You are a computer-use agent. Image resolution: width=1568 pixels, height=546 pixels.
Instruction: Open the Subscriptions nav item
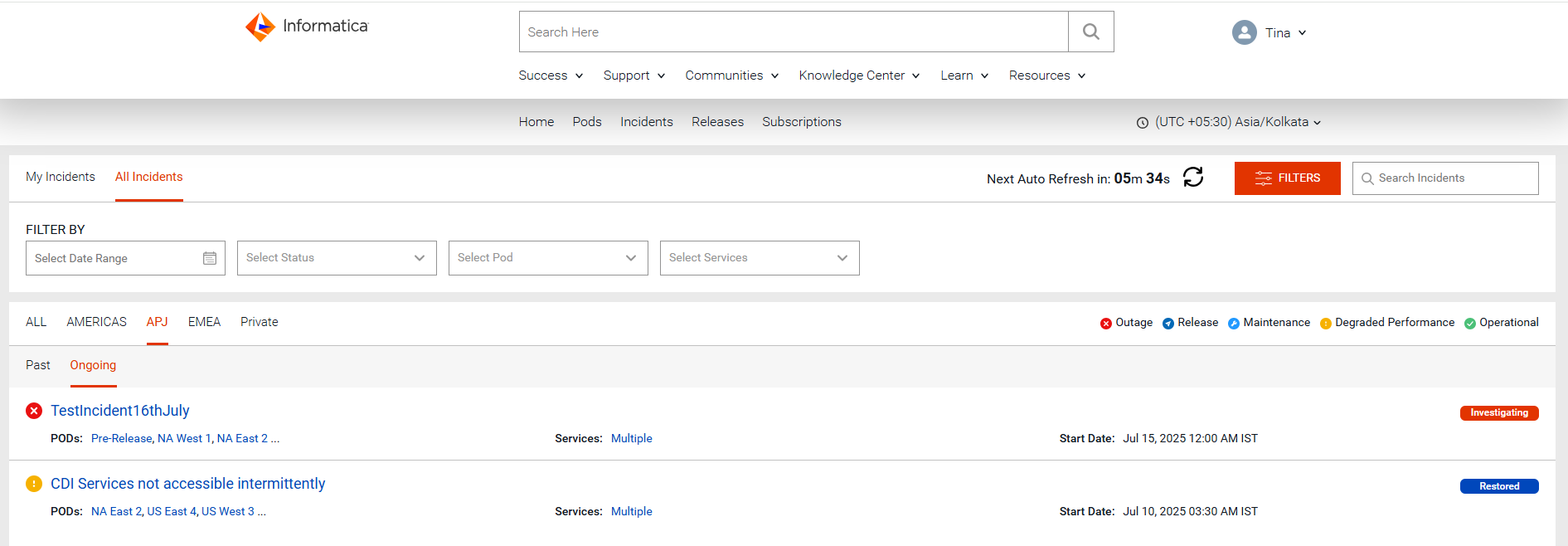[802, 122]
